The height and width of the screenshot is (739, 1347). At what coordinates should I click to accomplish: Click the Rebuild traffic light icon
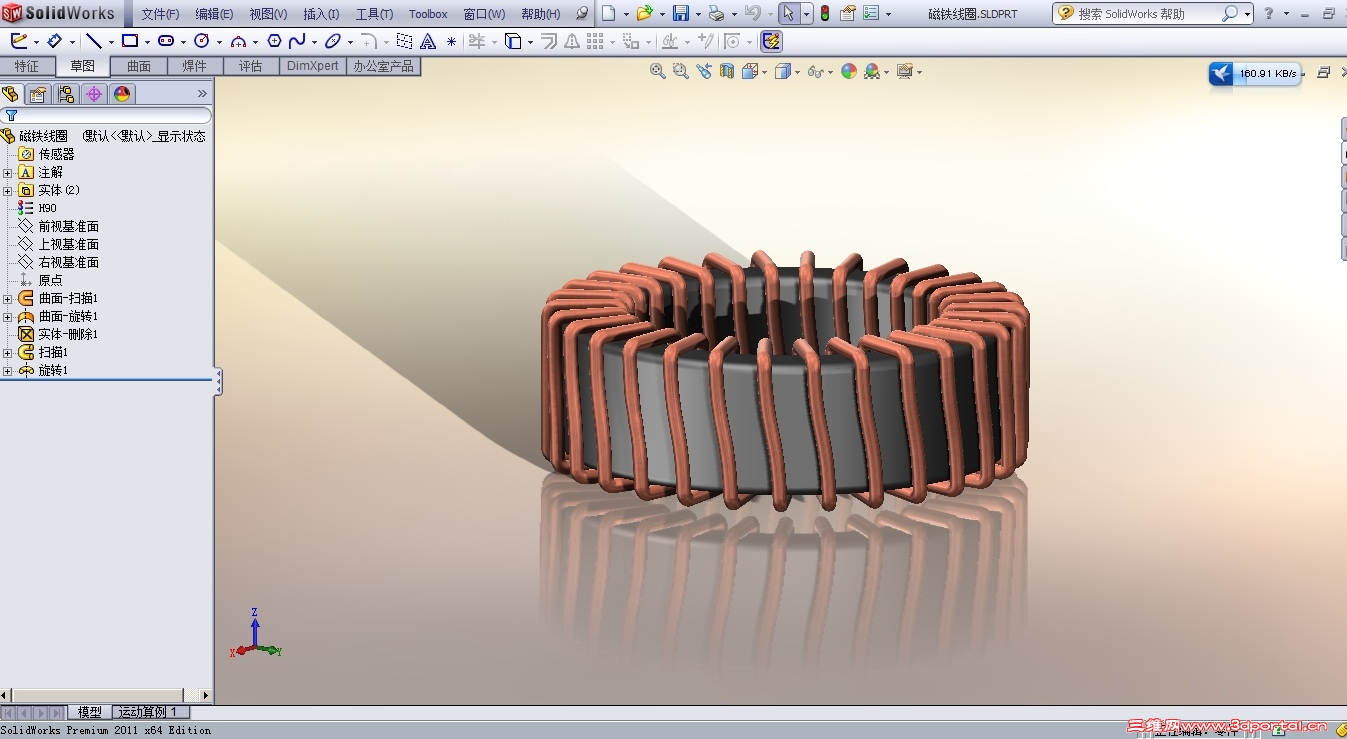[x=825, y=13]
